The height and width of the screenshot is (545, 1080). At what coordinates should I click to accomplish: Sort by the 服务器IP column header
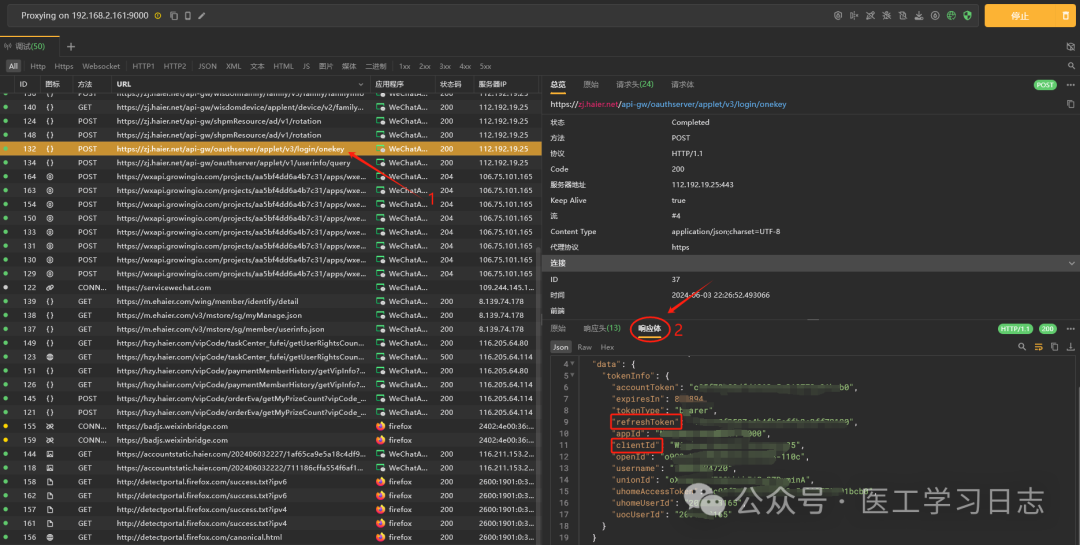(492, 85)
